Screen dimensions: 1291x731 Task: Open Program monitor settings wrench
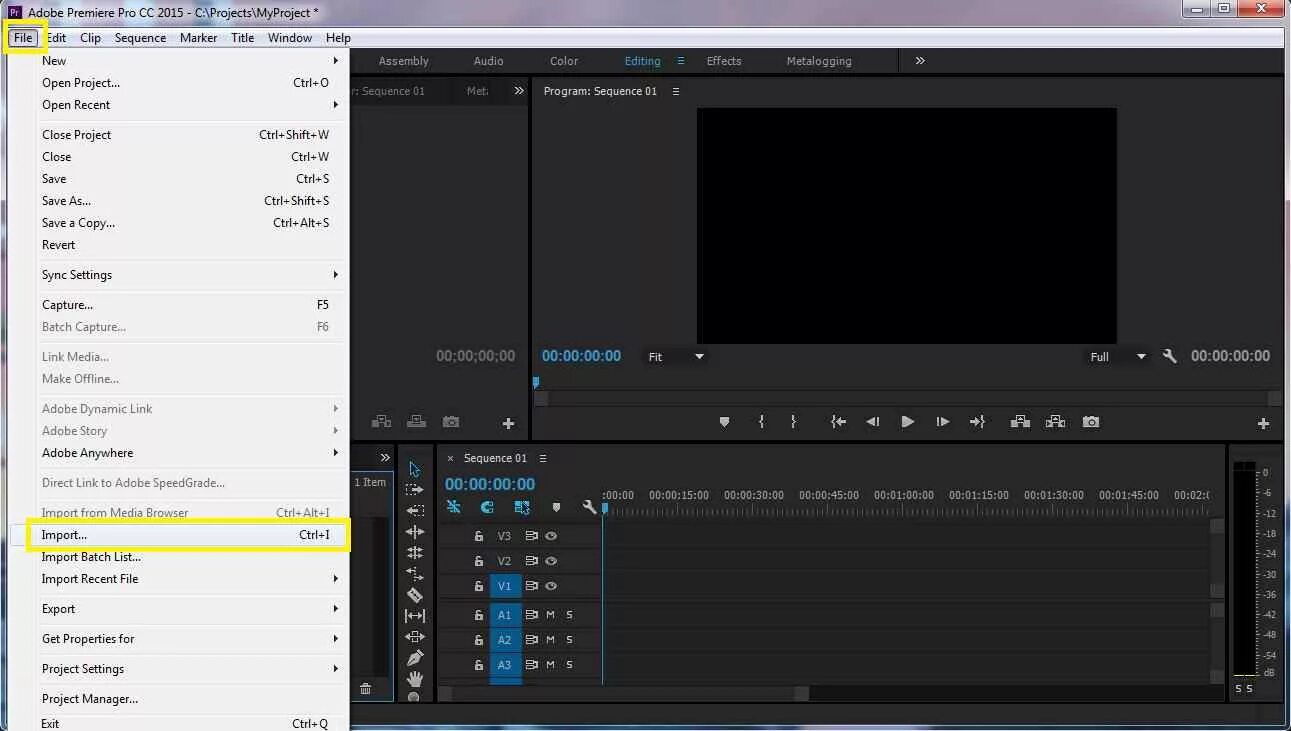click(1169, 356)
